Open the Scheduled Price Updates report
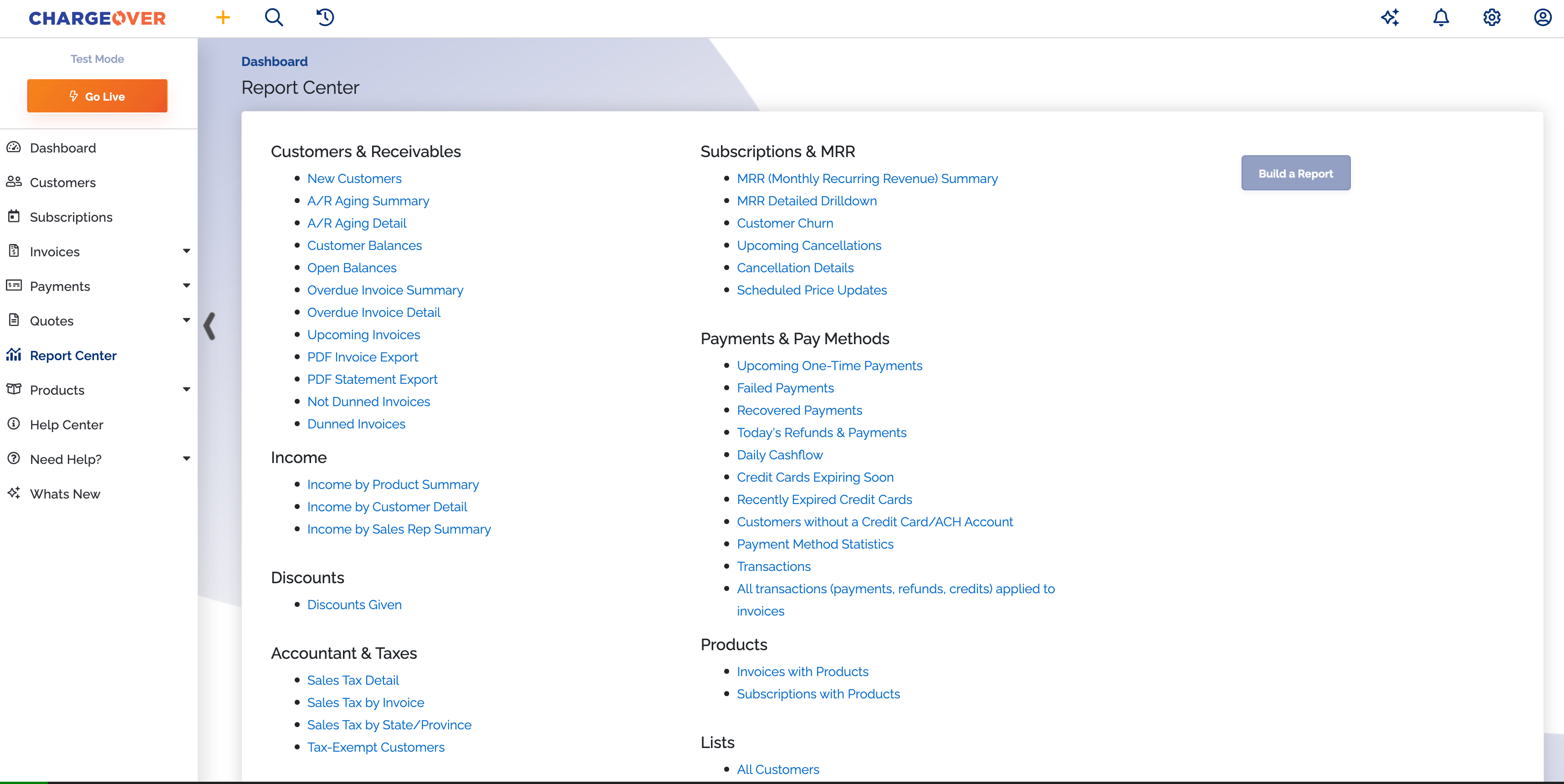The image size is (1564, 784). [812, 290]
